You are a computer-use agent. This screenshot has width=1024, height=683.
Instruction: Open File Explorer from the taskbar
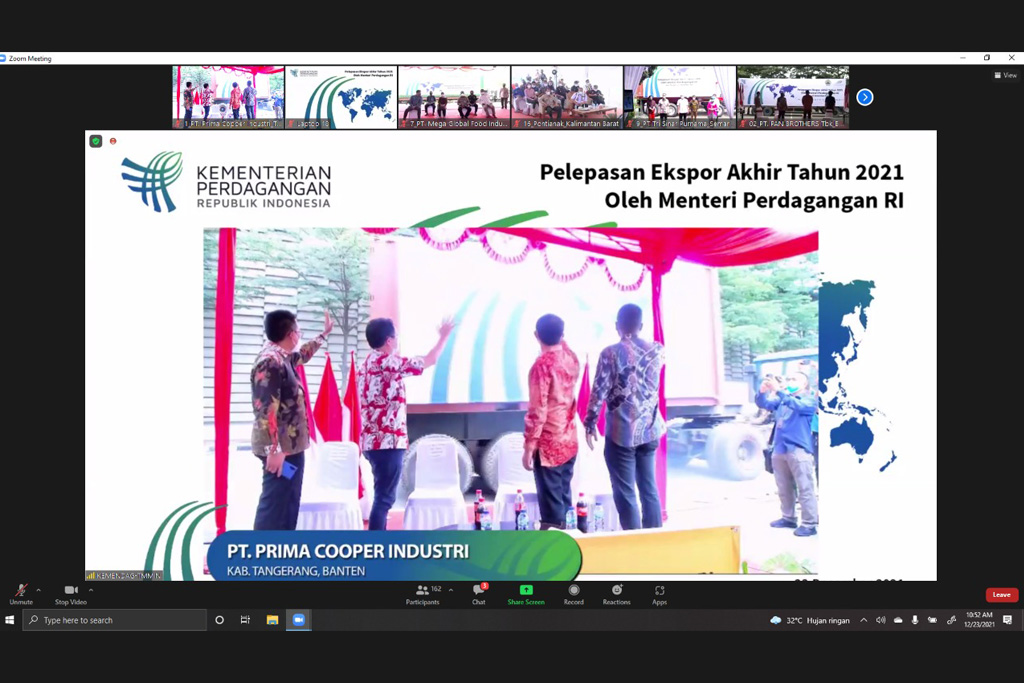tap(272, 620)
